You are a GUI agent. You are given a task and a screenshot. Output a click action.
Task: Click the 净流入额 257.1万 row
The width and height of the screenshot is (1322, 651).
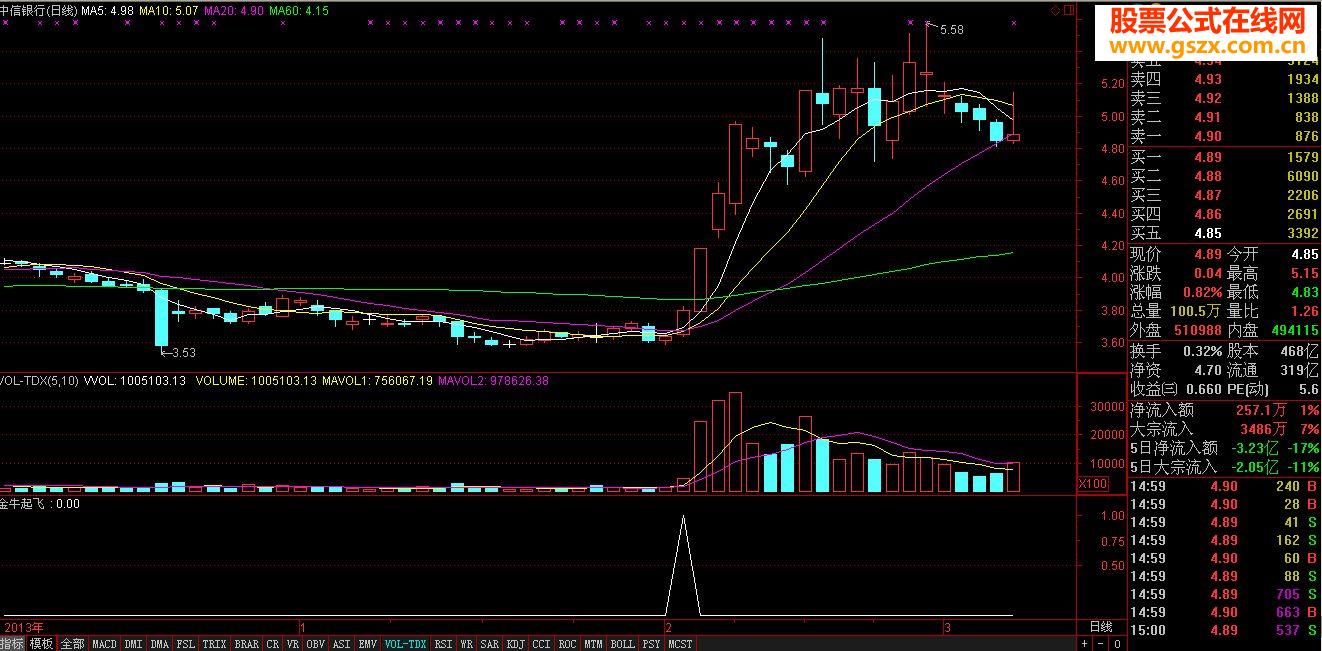(x=1224, y=409)
